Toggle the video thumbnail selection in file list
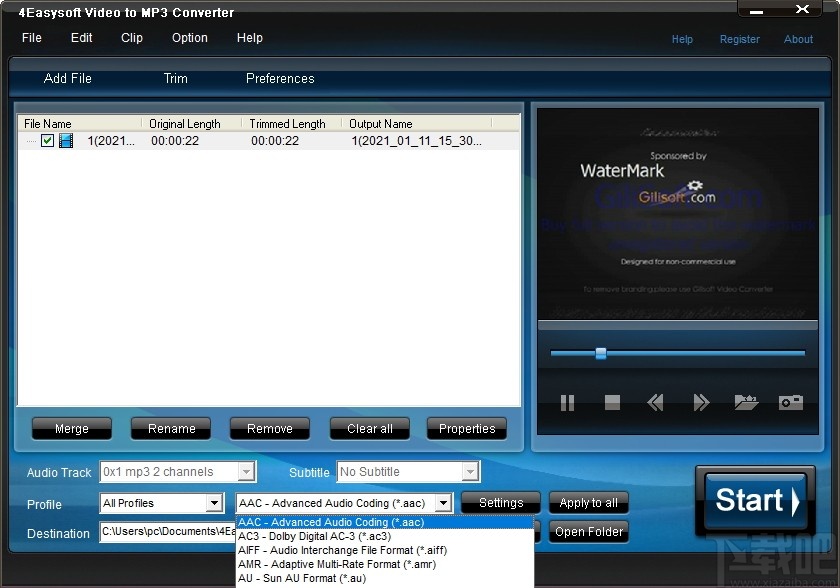This screenshot has width=840, height=588. tap(65, 141)
